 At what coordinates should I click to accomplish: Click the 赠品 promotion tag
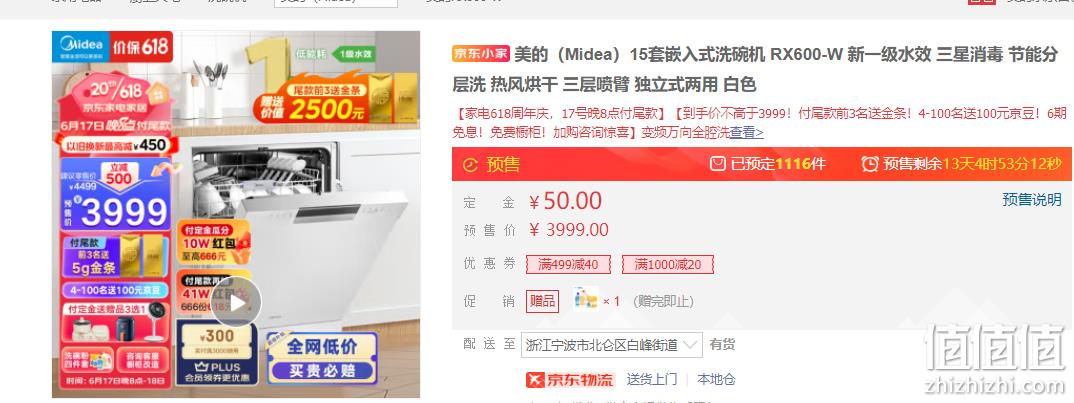(x=542, y=301)
